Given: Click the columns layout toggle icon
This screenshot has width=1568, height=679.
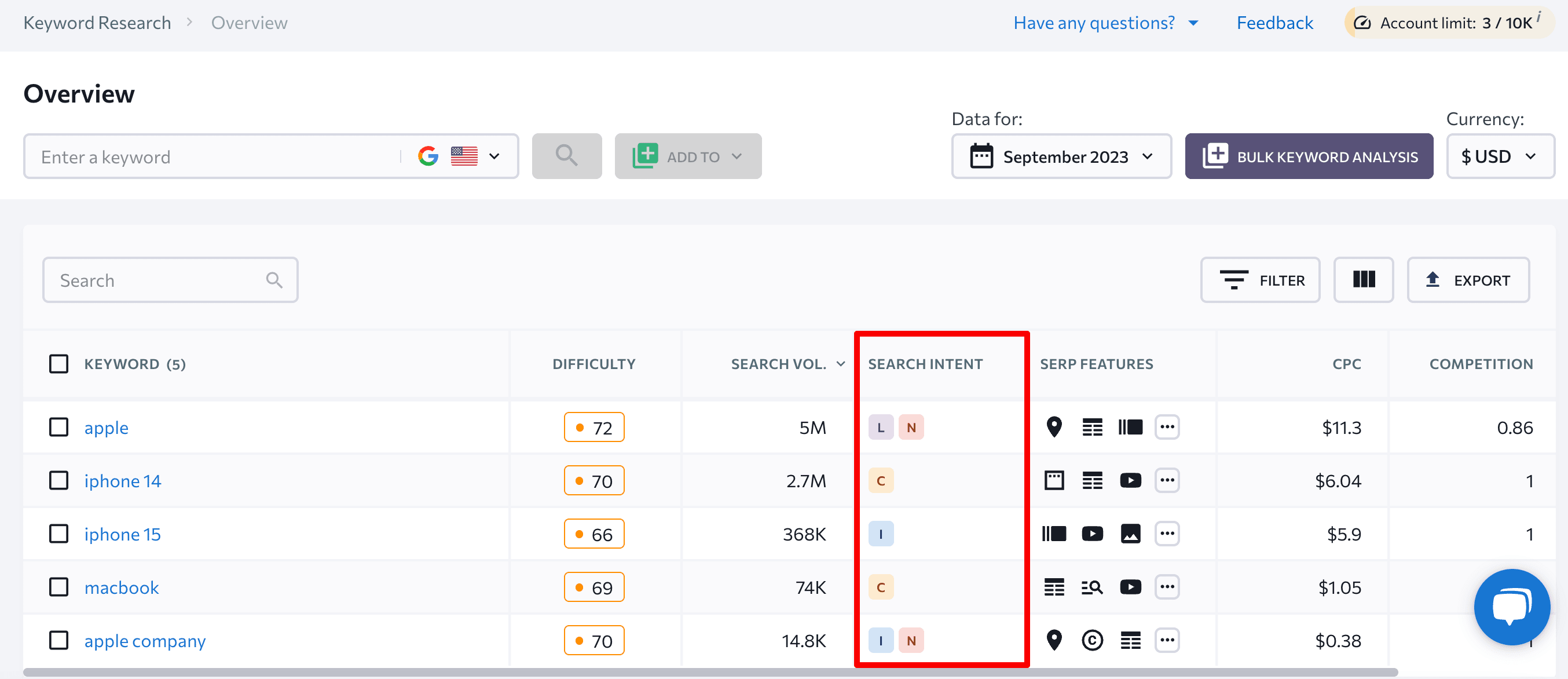Looking at the screenshot, I should click(1363, 281).
